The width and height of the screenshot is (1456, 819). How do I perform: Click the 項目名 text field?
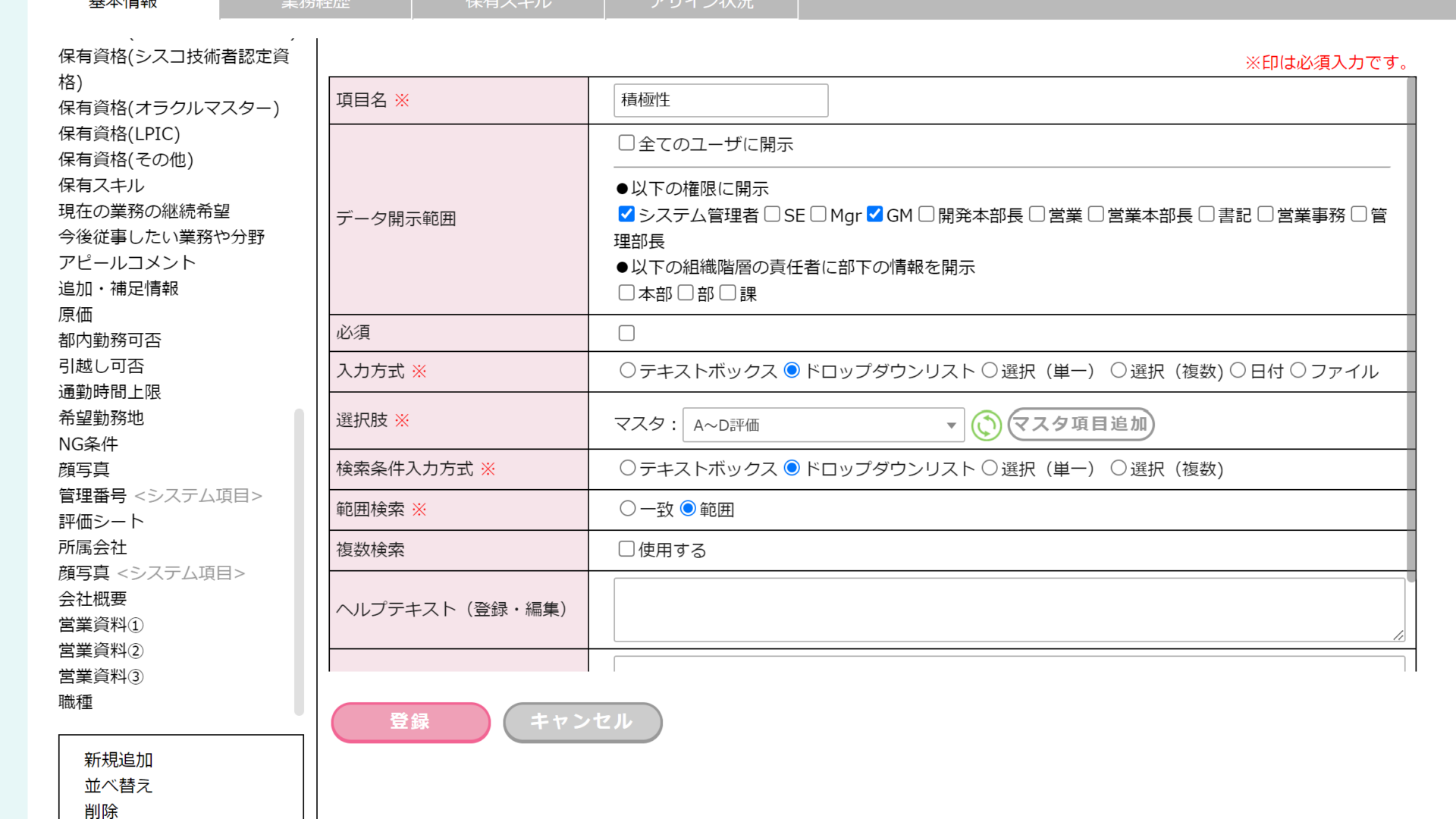720,100
